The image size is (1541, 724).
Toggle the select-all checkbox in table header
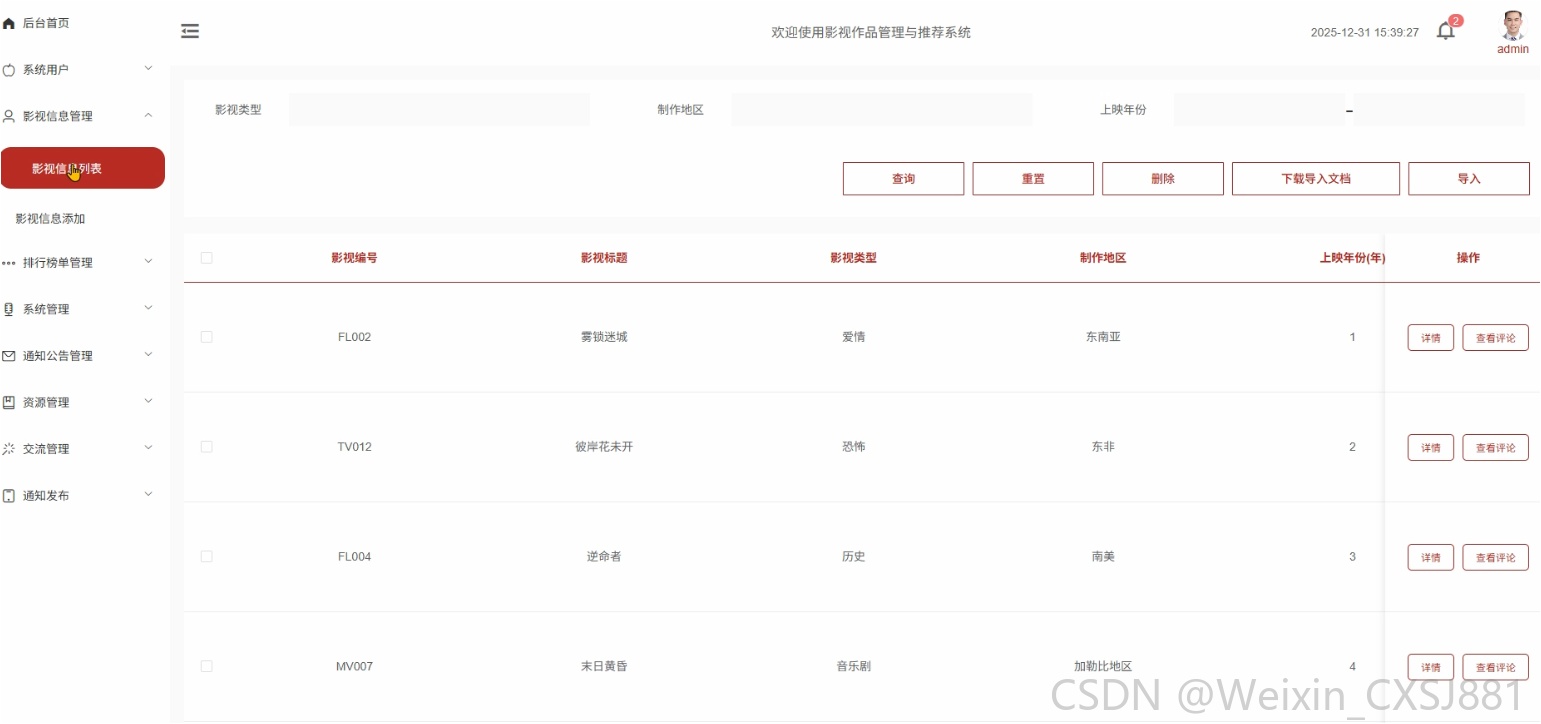pyautogui.click(x=206, y=258)
